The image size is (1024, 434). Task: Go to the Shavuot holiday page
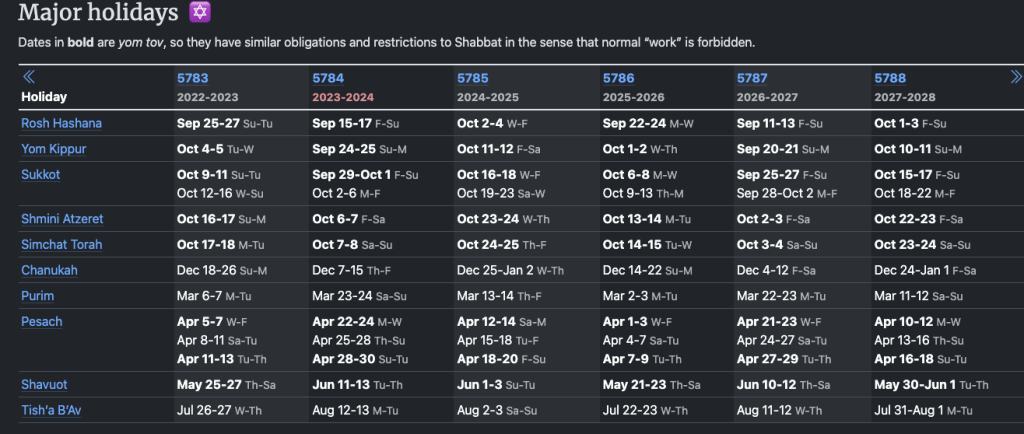(x=44, y=384)
